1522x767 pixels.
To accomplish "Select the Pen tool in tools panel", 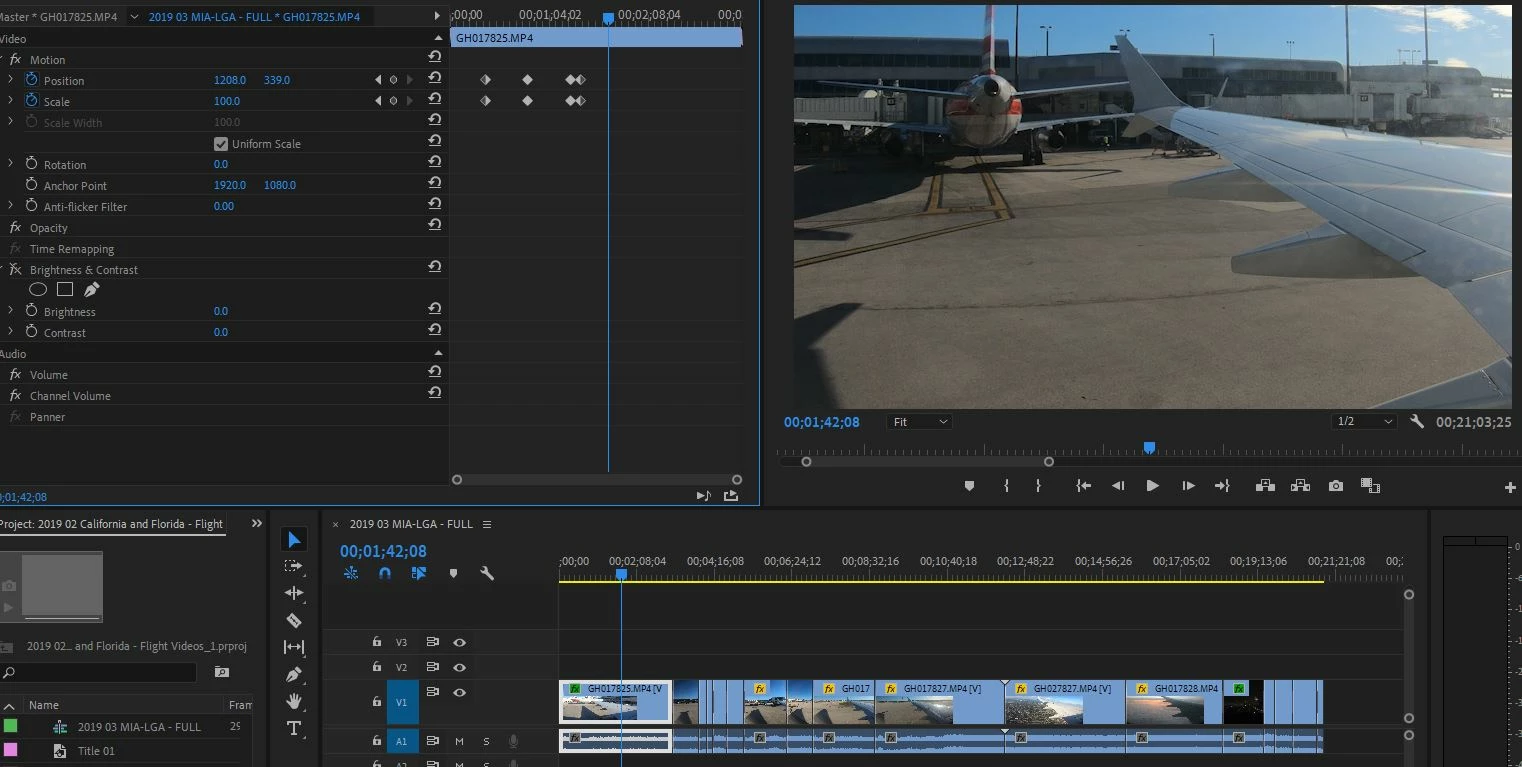I will (x=294, y=674).
